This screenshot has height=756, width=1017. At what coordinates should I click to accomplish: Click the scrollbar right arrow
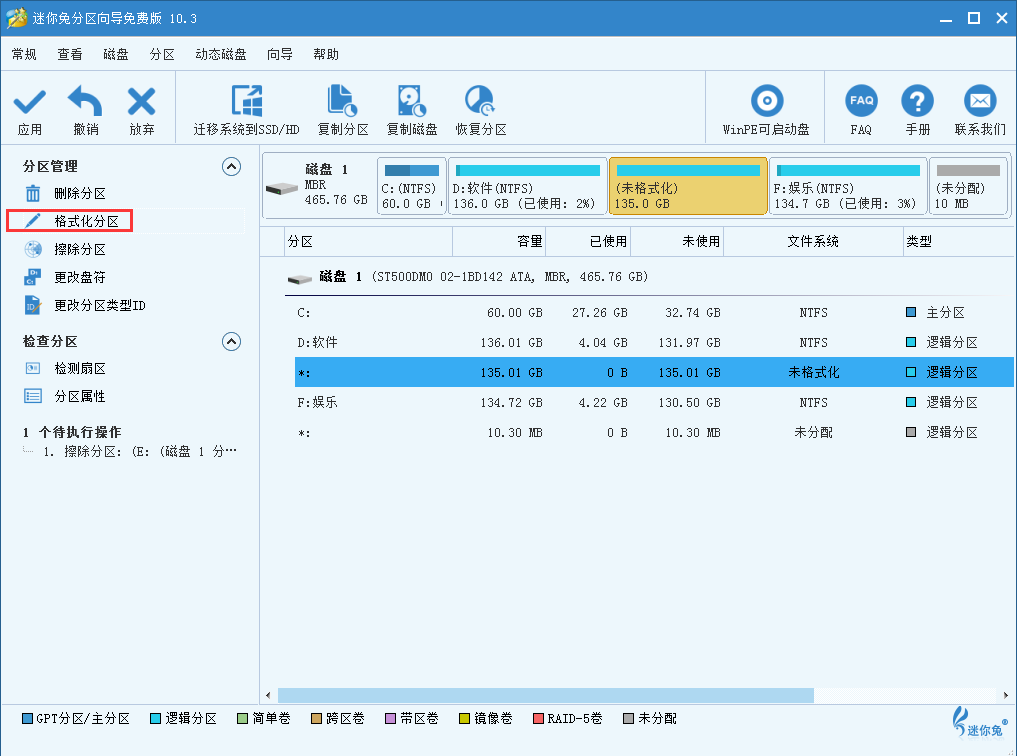pos(1005,695)
